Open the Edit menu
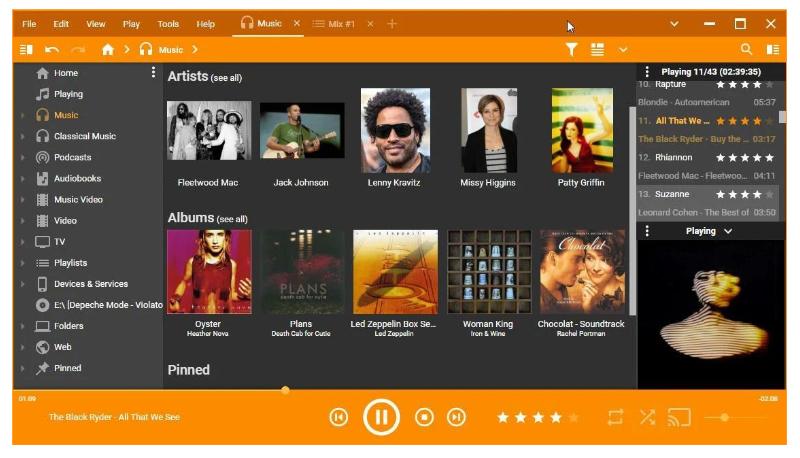The height and width of the screenshot is (458, 800). coord(61,24)
